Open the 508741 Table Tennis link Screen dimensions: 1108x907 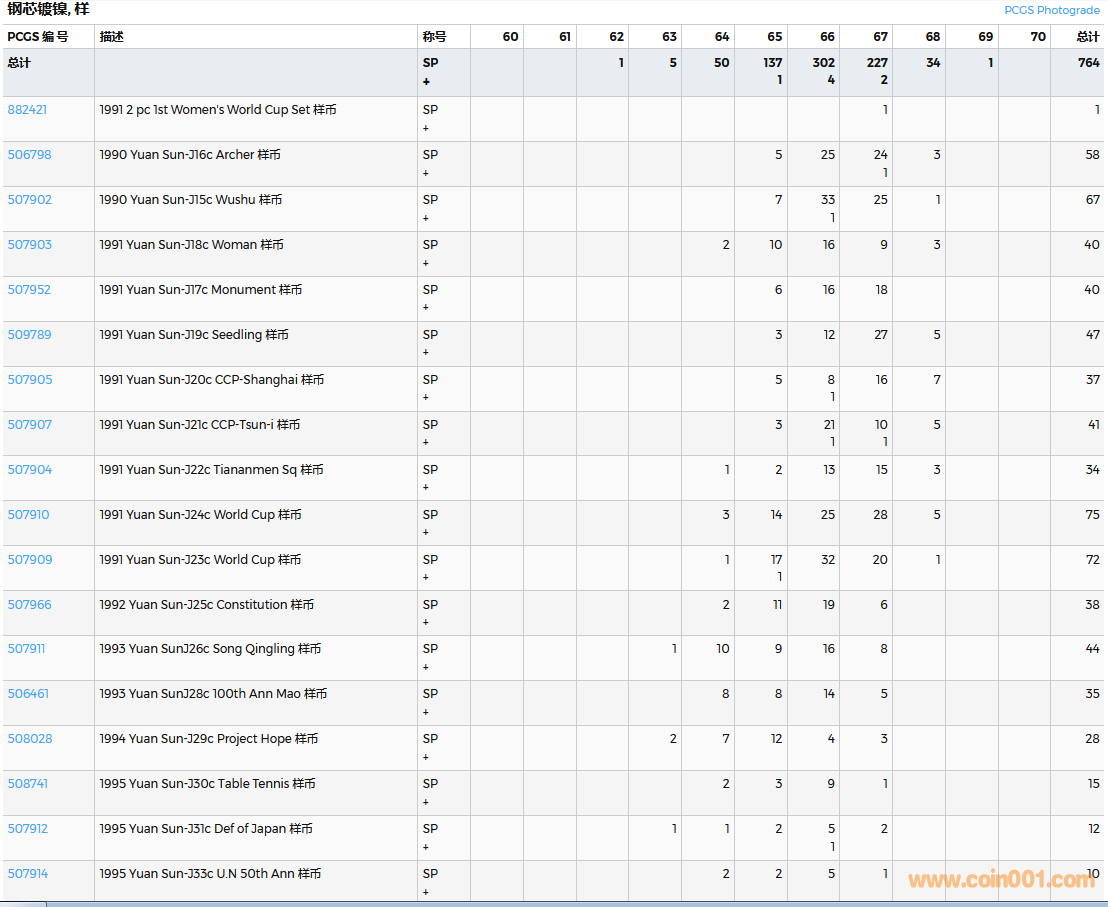coord(27,784)
